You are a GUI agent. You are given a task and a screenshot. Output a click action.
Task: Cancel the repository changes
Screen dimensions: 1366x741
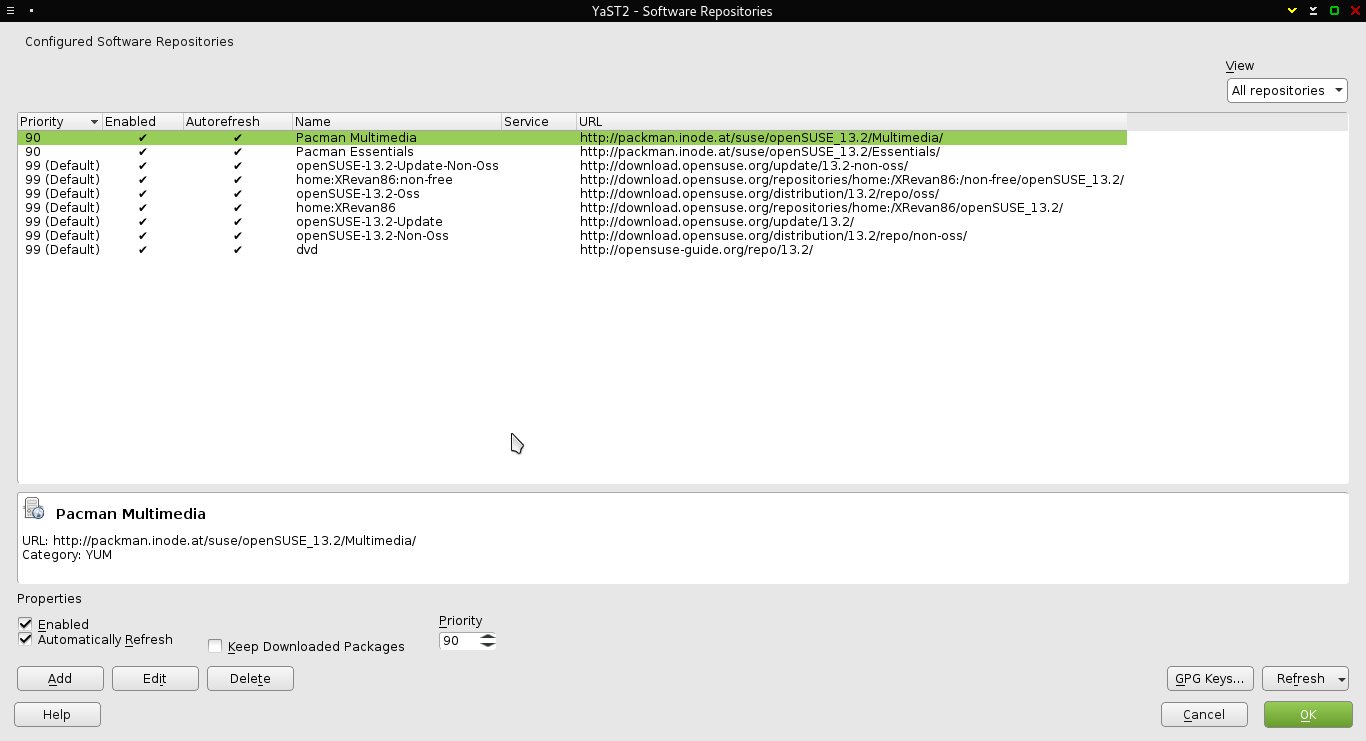(1204, 714)
